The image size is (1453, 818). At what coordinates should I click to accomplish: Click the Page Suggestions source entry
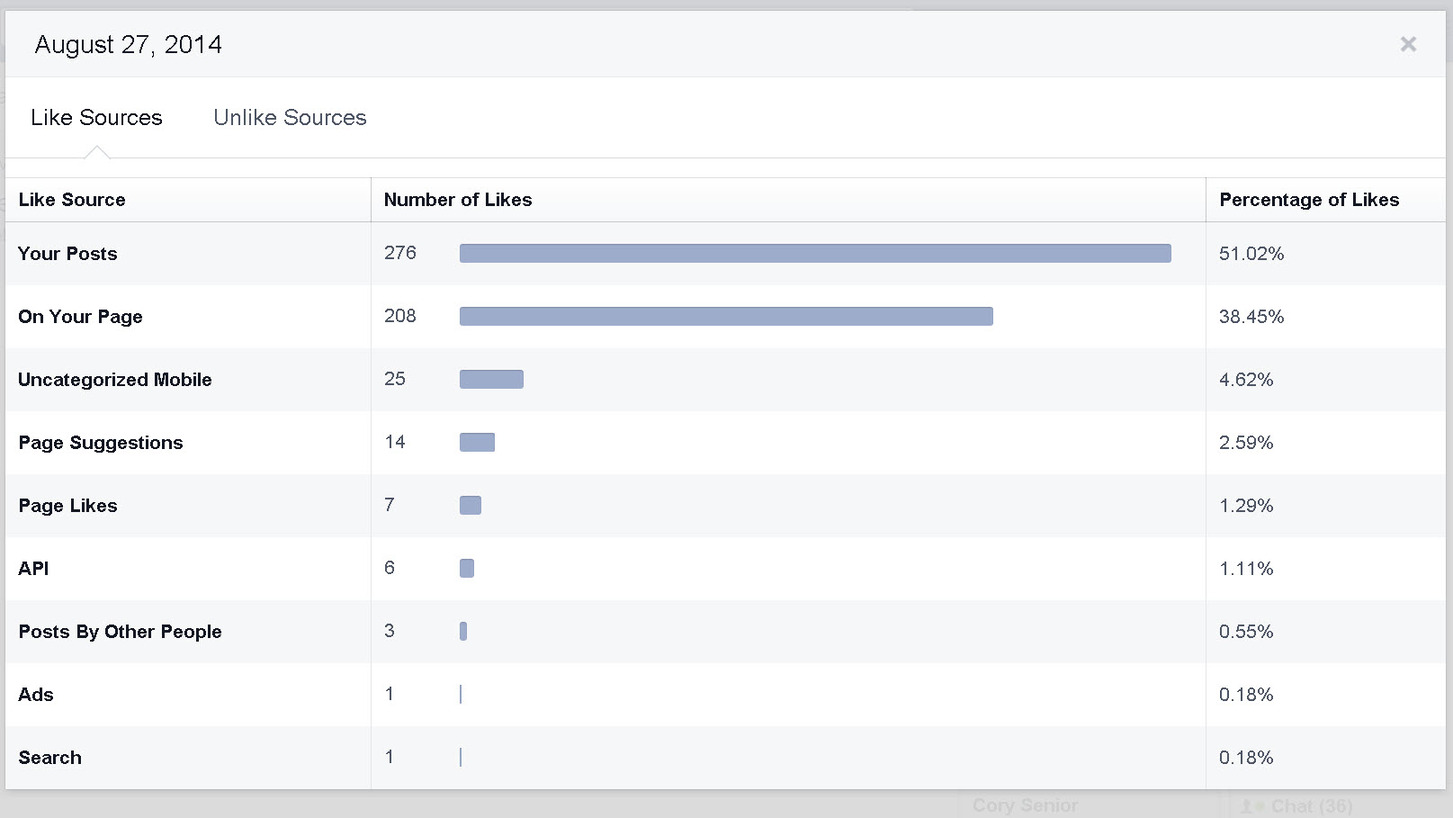click(x=100, y=442)
